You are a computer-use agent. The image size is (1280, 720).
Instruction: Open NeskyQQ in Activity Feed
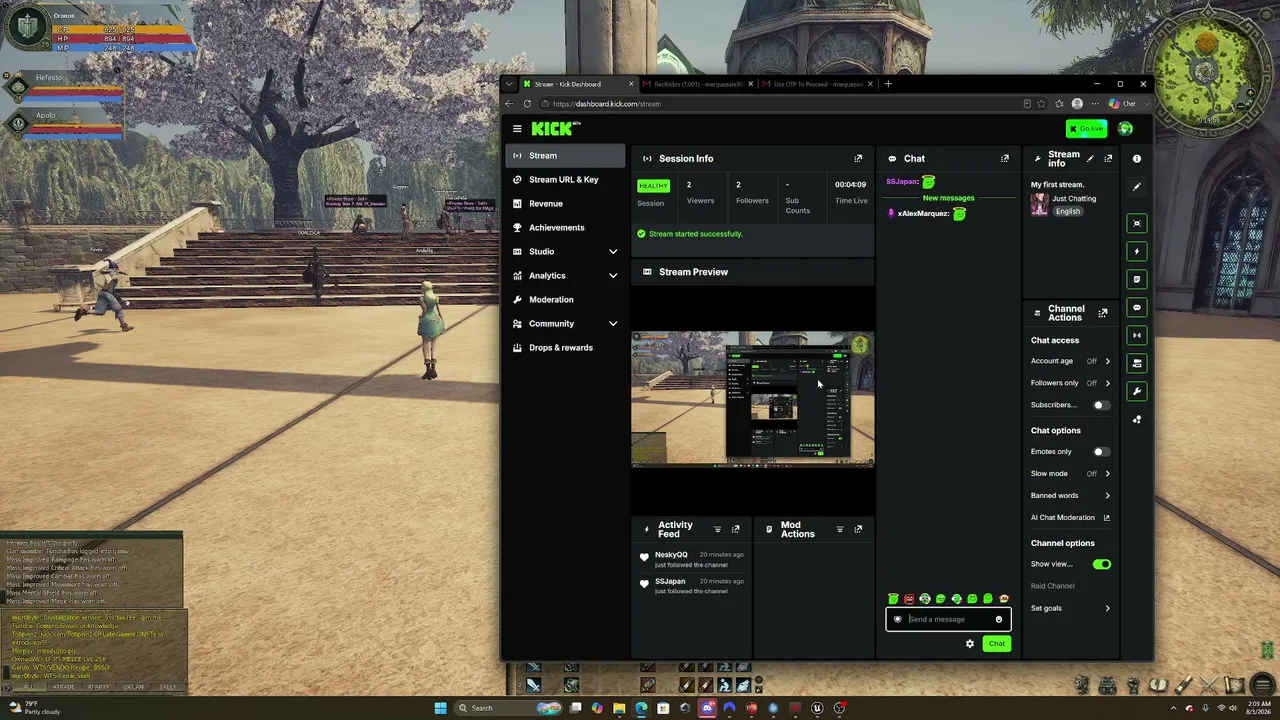pyautogui.click(x=671, y=555)
